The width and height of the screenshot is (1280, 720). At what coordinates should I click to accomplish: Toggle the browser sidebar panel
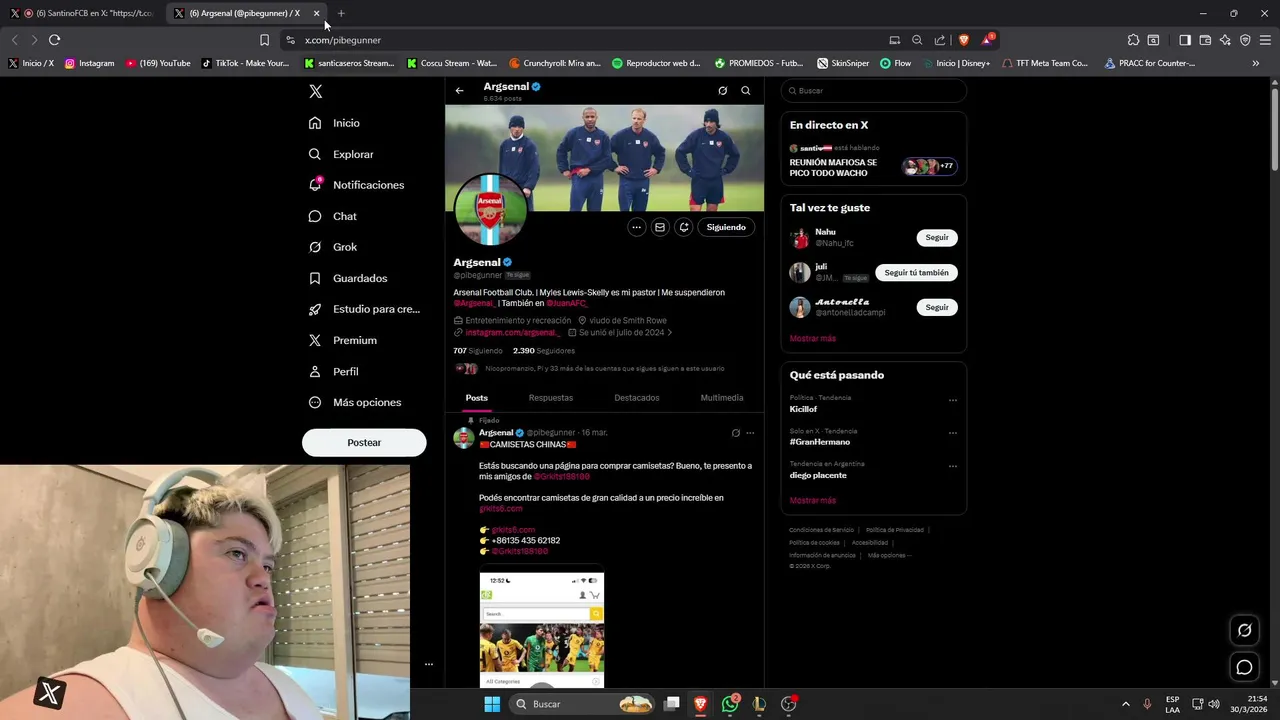click(1185, 40)
